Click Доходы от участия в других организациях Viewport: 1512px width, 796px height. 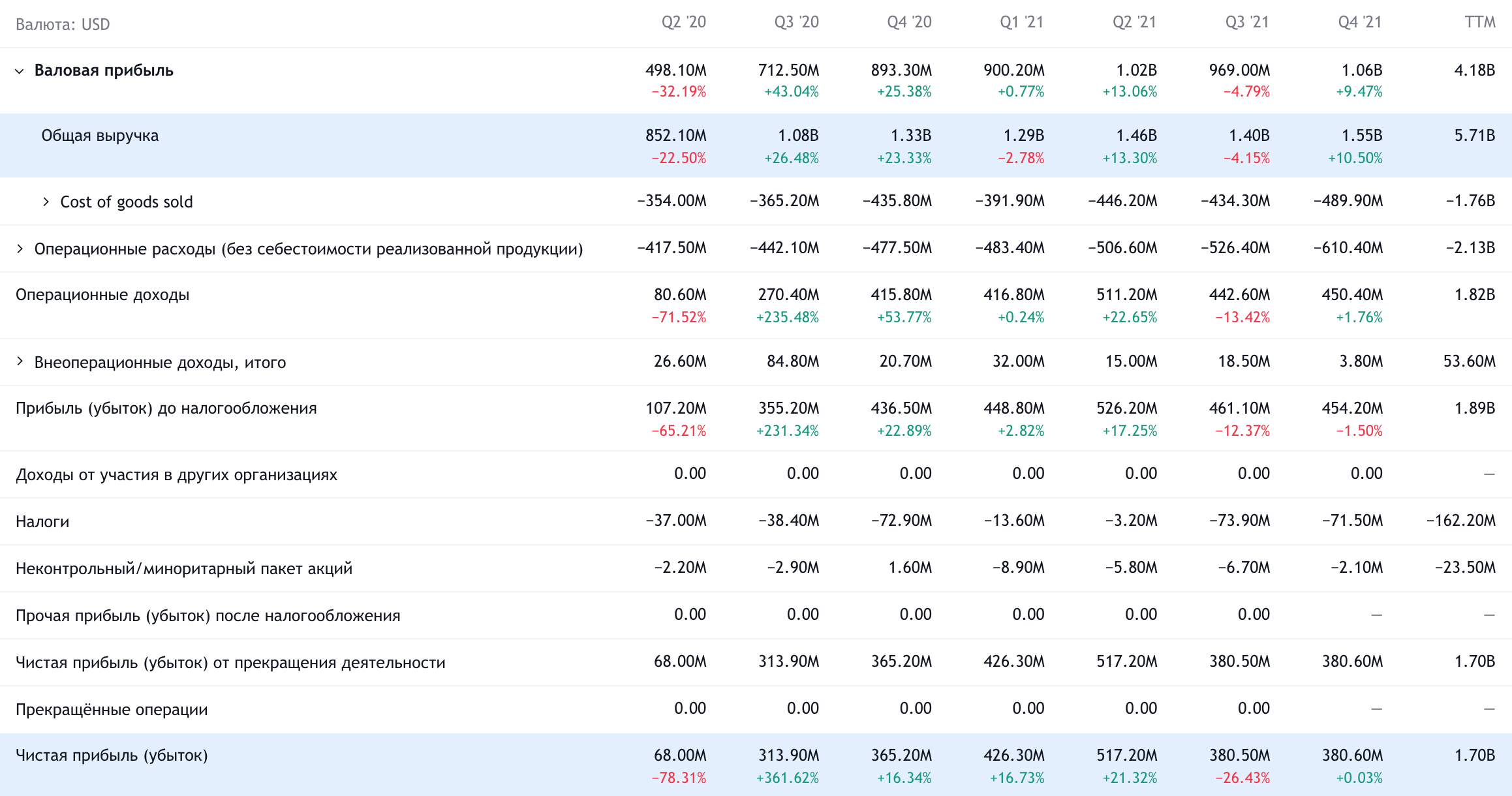[176, 475]
